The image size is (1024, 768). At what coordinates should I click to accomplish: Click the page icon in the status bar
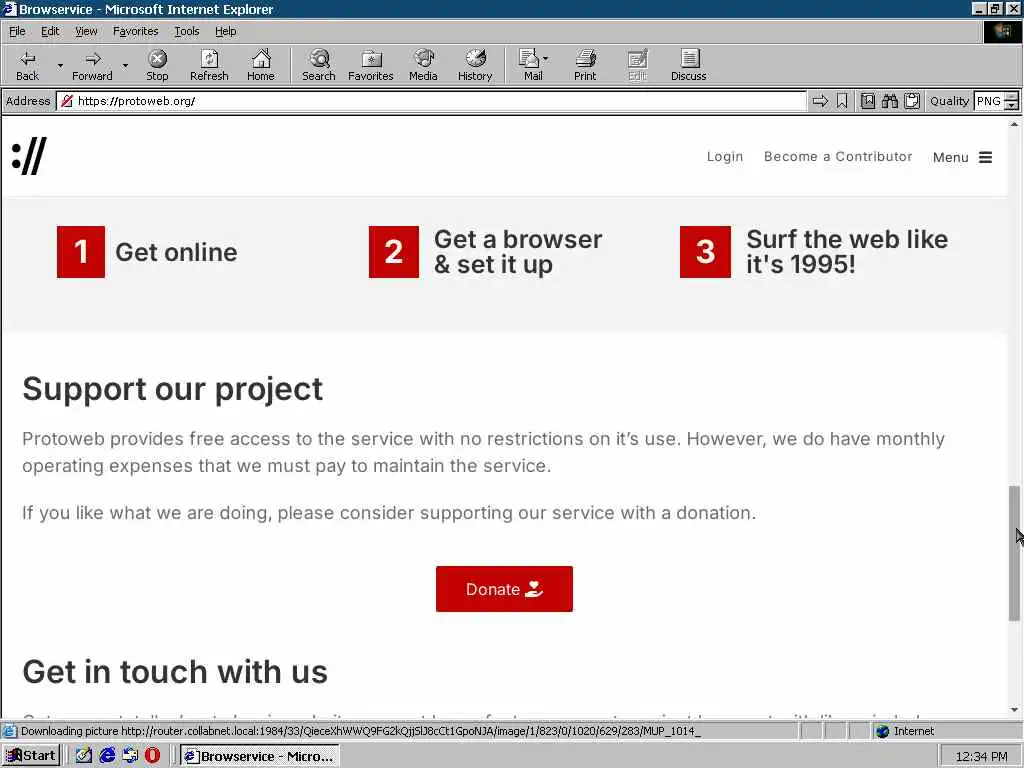click(9, 731)
